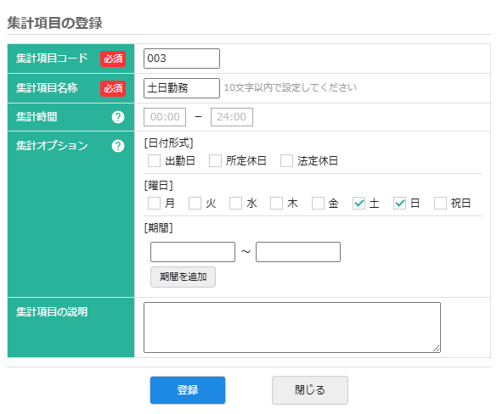
Task: Enable the 月 weekday checkbox
Action: (x=154, y=203)
